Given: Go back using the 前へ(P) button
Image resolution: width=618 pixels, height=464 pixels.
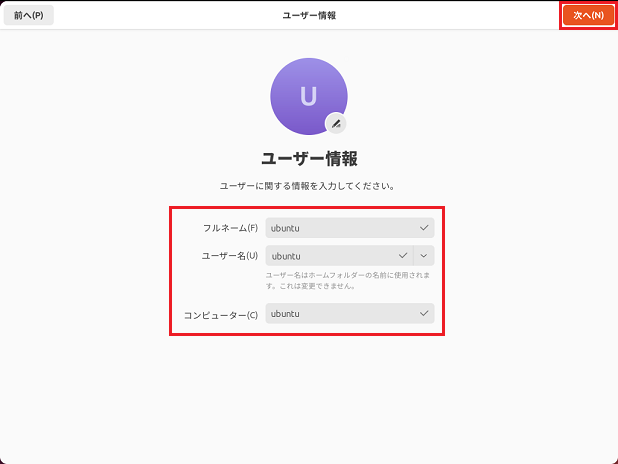Looking at the screenshot, I should click(28, 16).
